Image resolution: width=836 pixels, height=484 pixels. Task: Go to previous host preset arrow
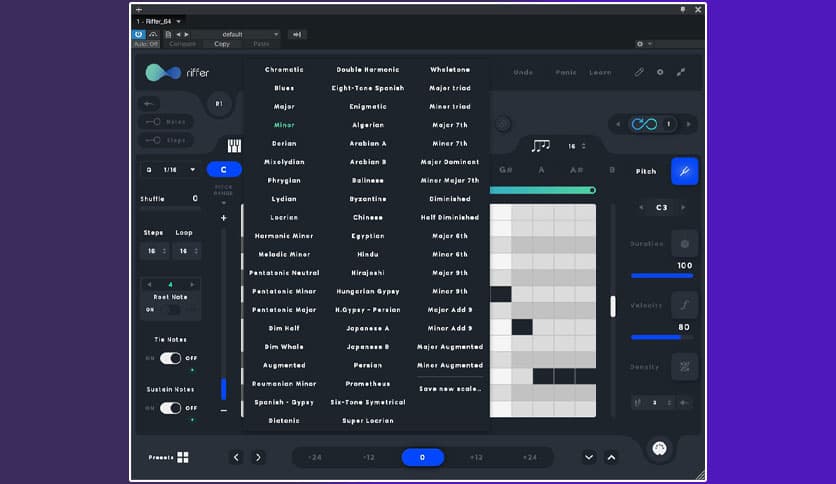point(178,34)
